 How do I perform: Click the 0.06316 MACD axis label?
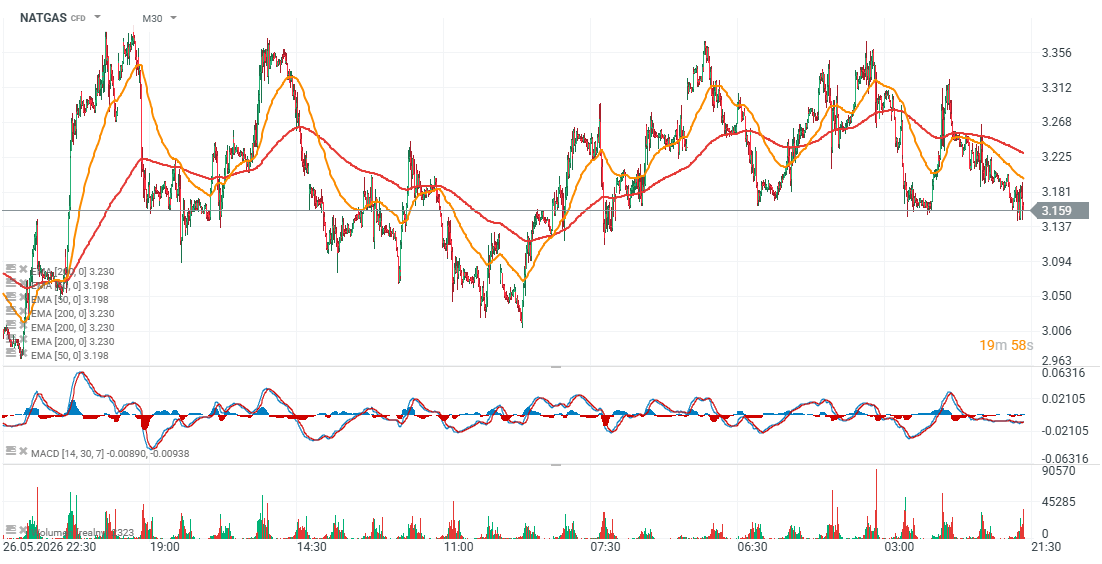(x=1061, y=373)
